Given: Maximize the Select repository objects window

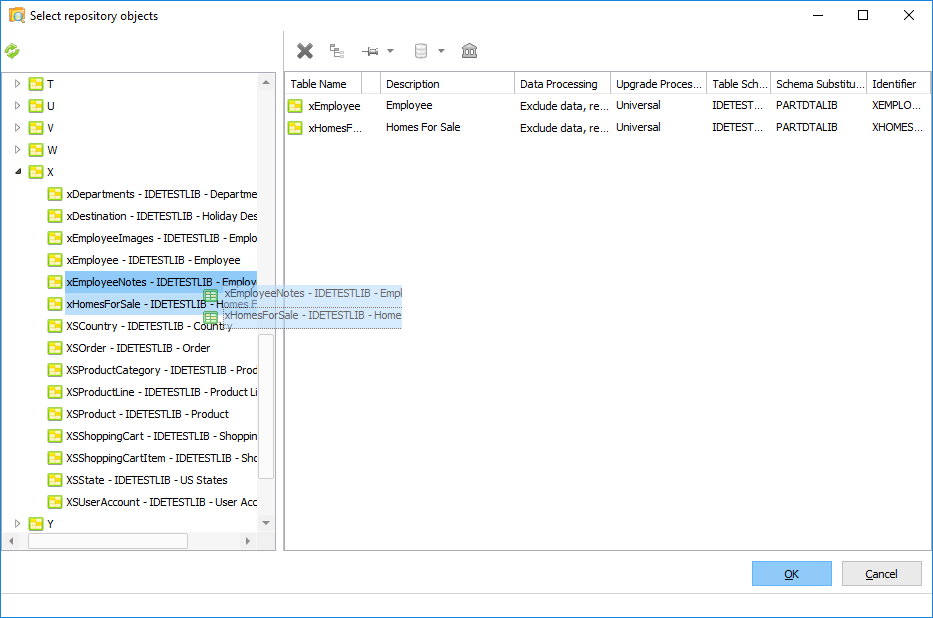Looking at the screenshot, I should coord(863,15).
